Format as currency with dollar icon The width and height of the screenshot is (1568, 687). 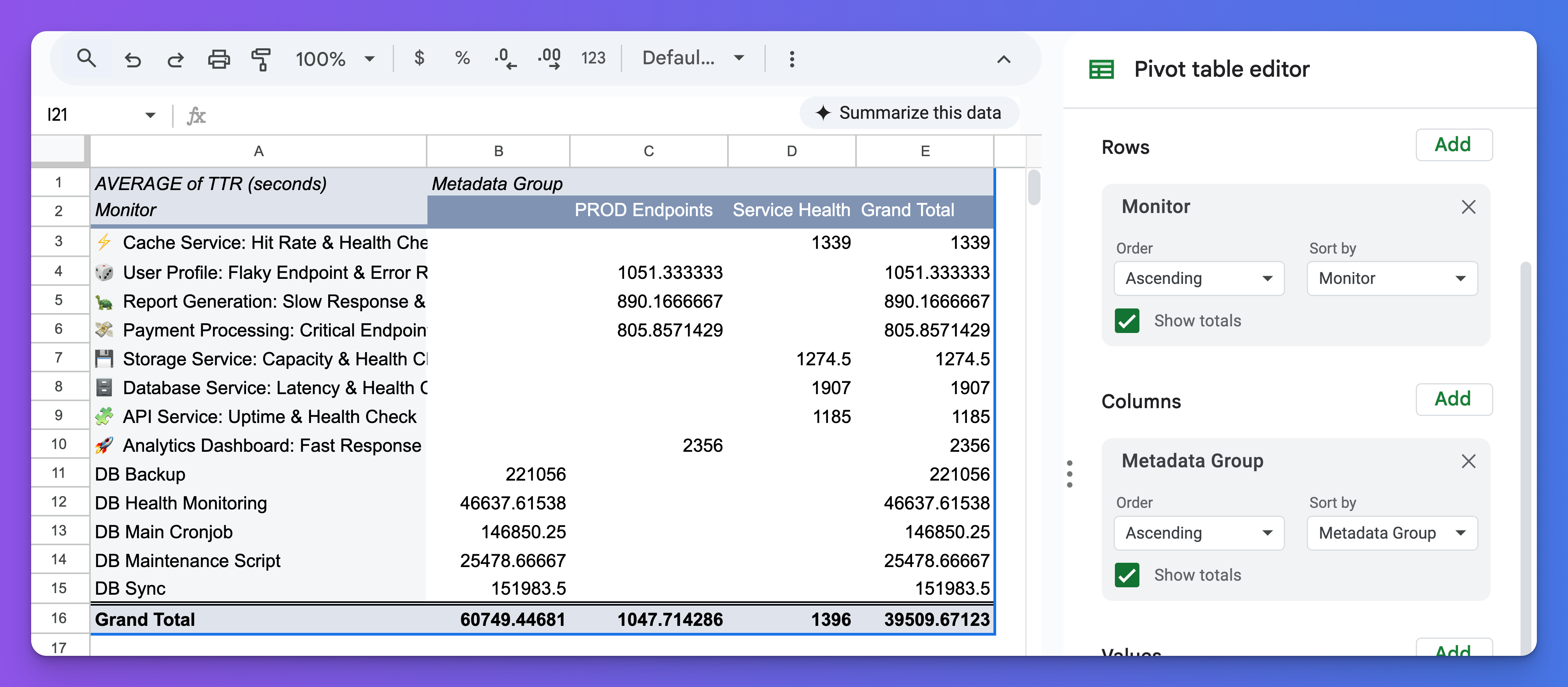(419, 58)
